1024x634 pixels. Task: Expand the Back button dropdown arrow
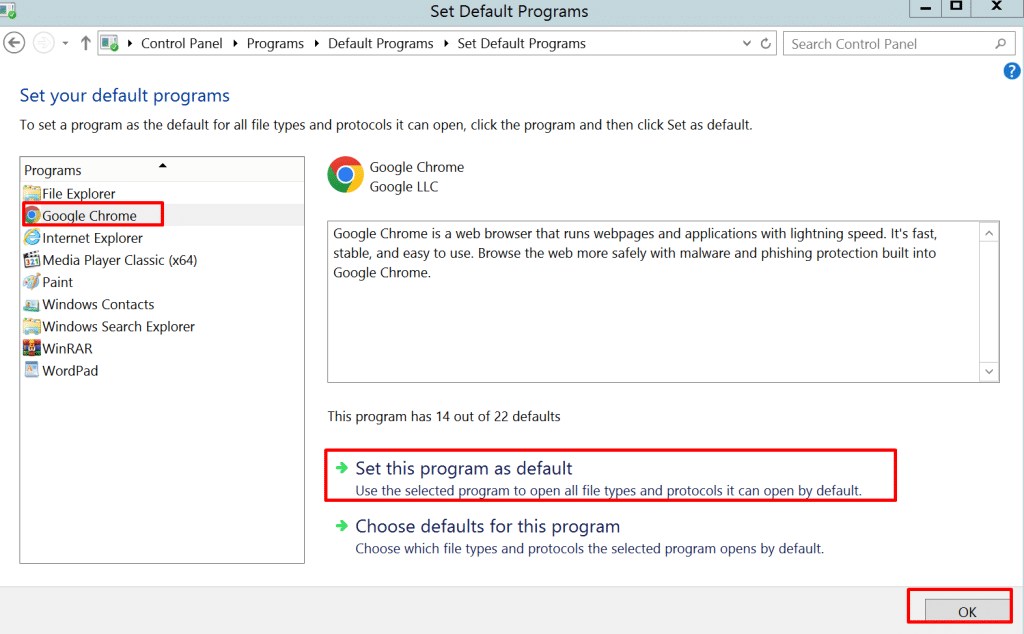point(64,43)
